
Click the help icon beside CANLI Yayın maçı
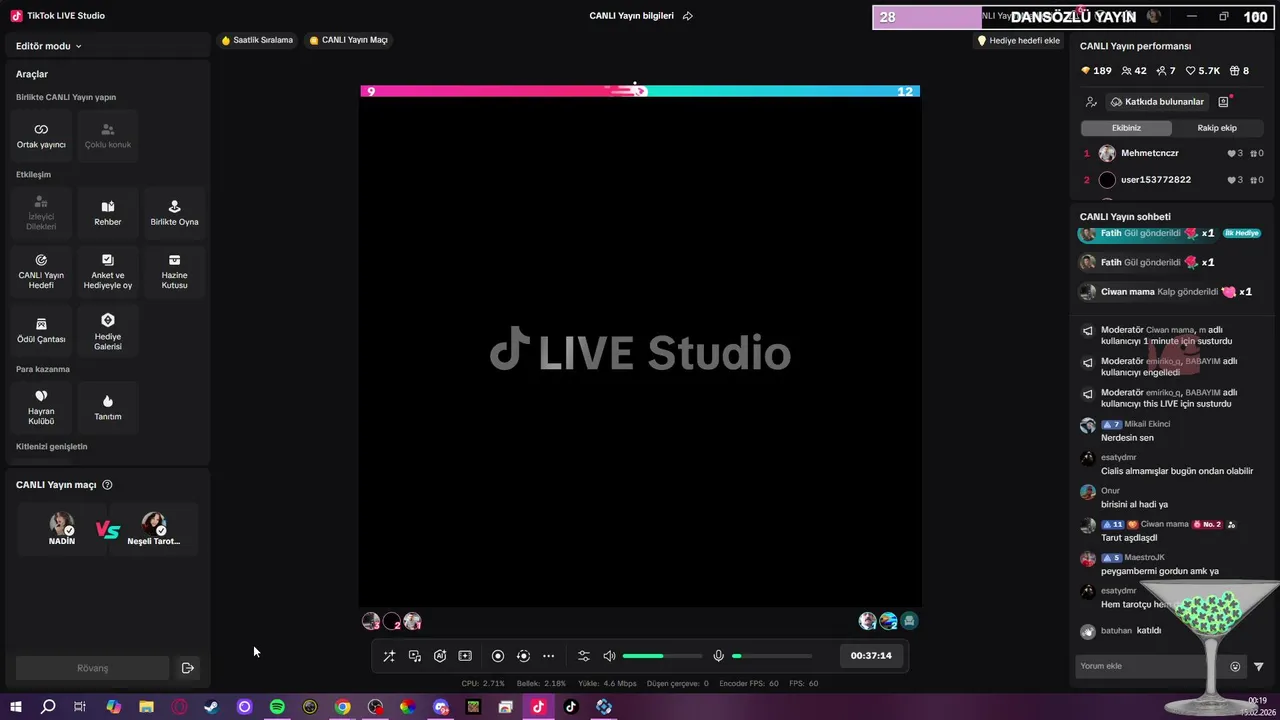point(107,485)
